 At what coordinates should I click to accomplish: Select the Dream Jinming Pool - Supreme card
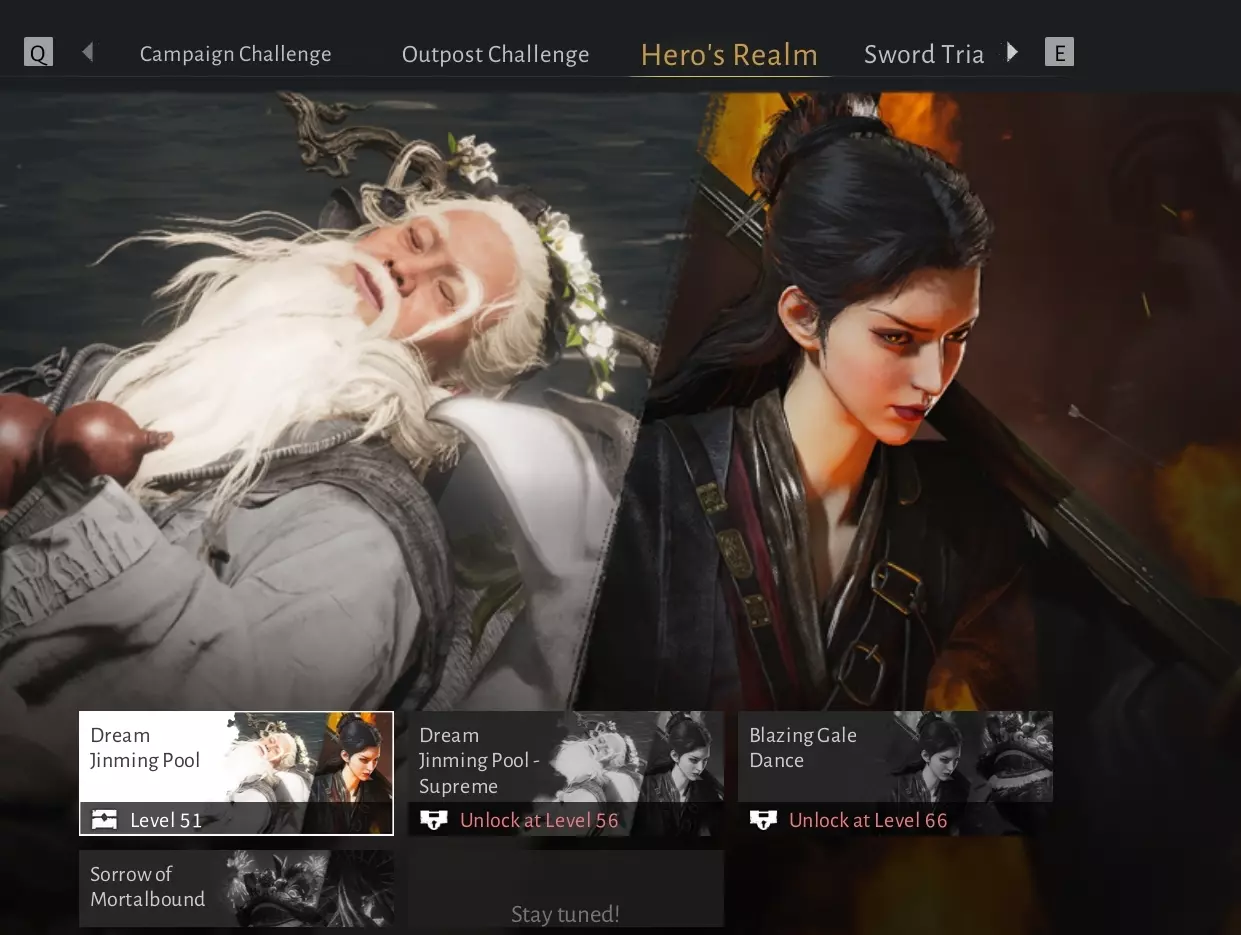[x=566, y=773]
